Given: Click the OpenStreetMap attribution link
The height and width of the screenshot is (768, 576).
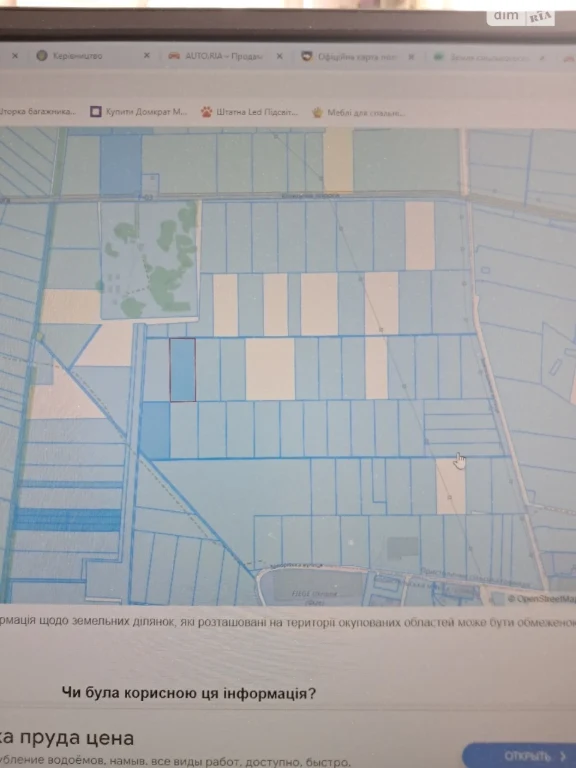Looking at the screenshot, I should click(541, 599).
